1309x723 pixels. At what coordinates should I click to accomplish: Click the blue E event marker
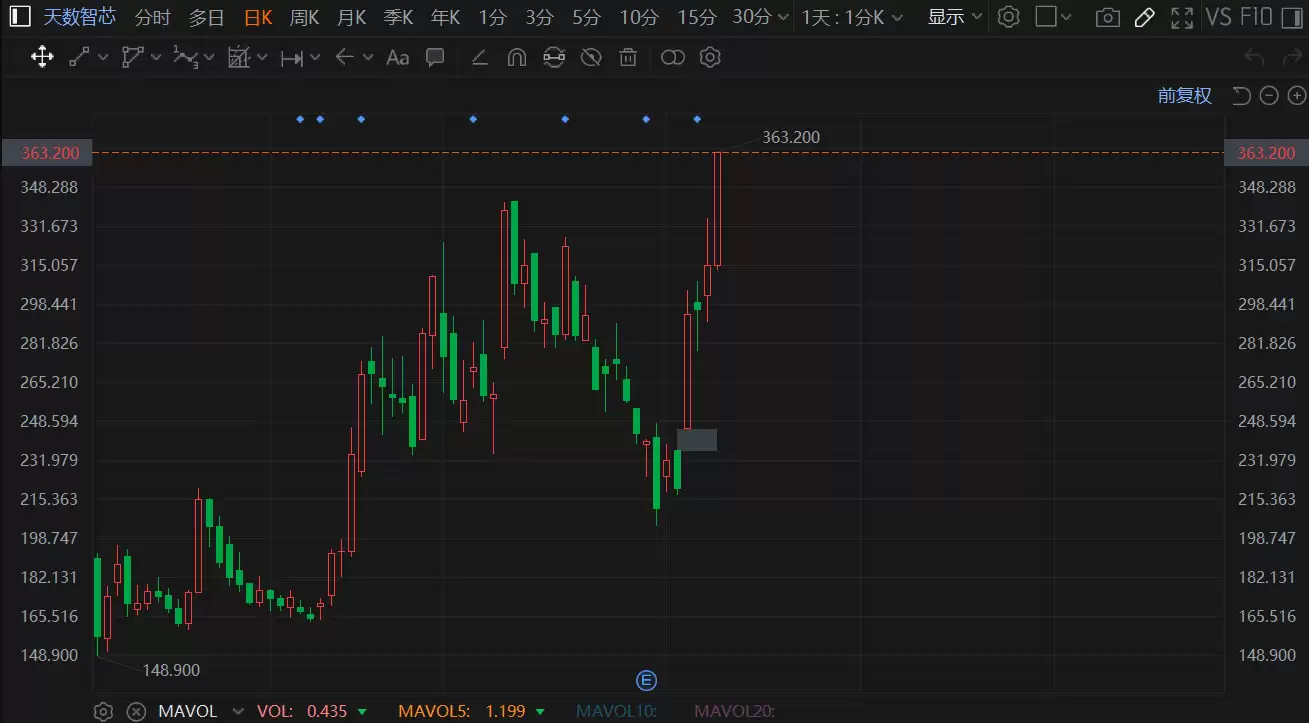pos(646,681)
